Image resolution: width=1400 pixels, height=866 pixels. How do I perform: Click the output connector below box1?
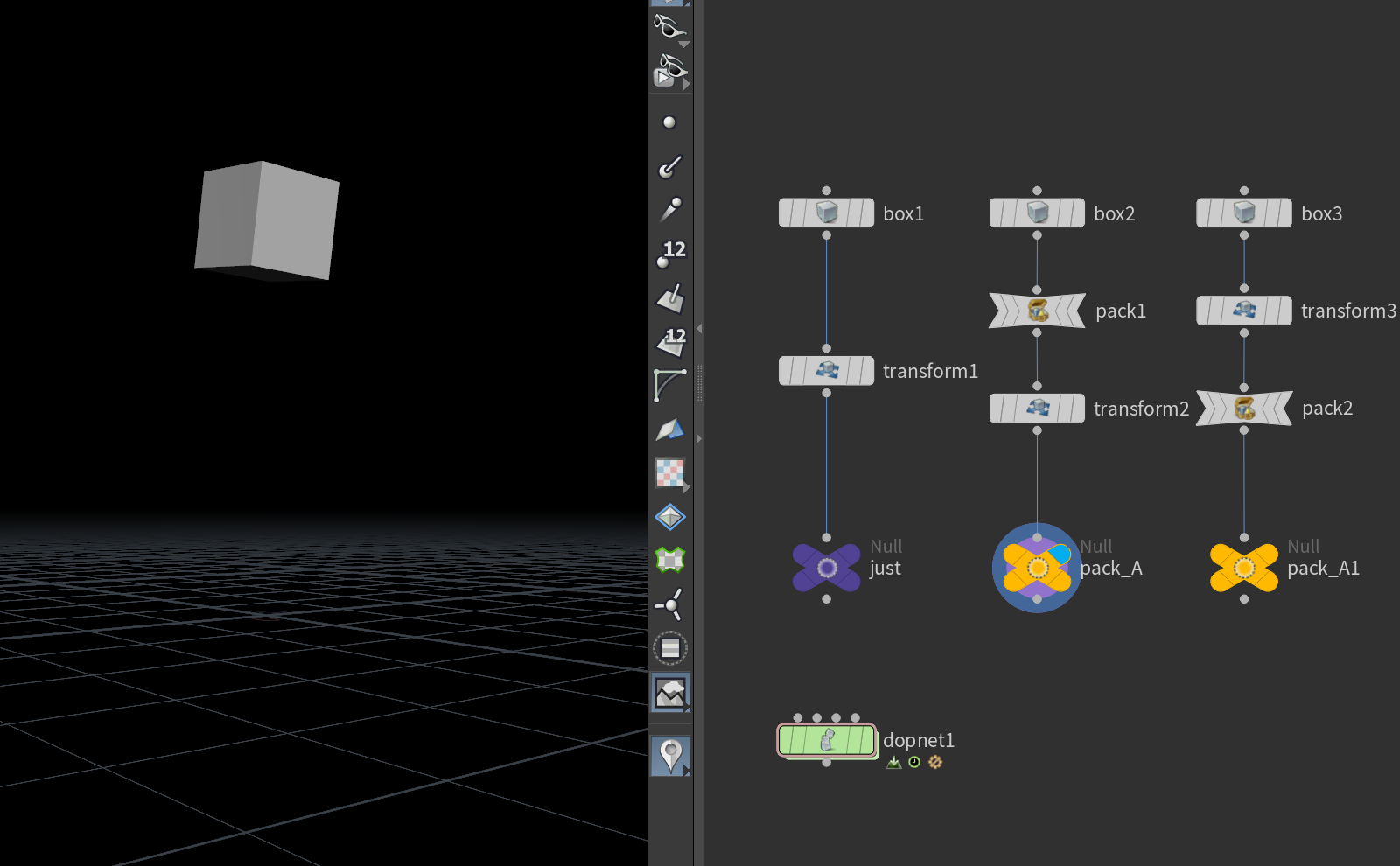click(826, 235)
